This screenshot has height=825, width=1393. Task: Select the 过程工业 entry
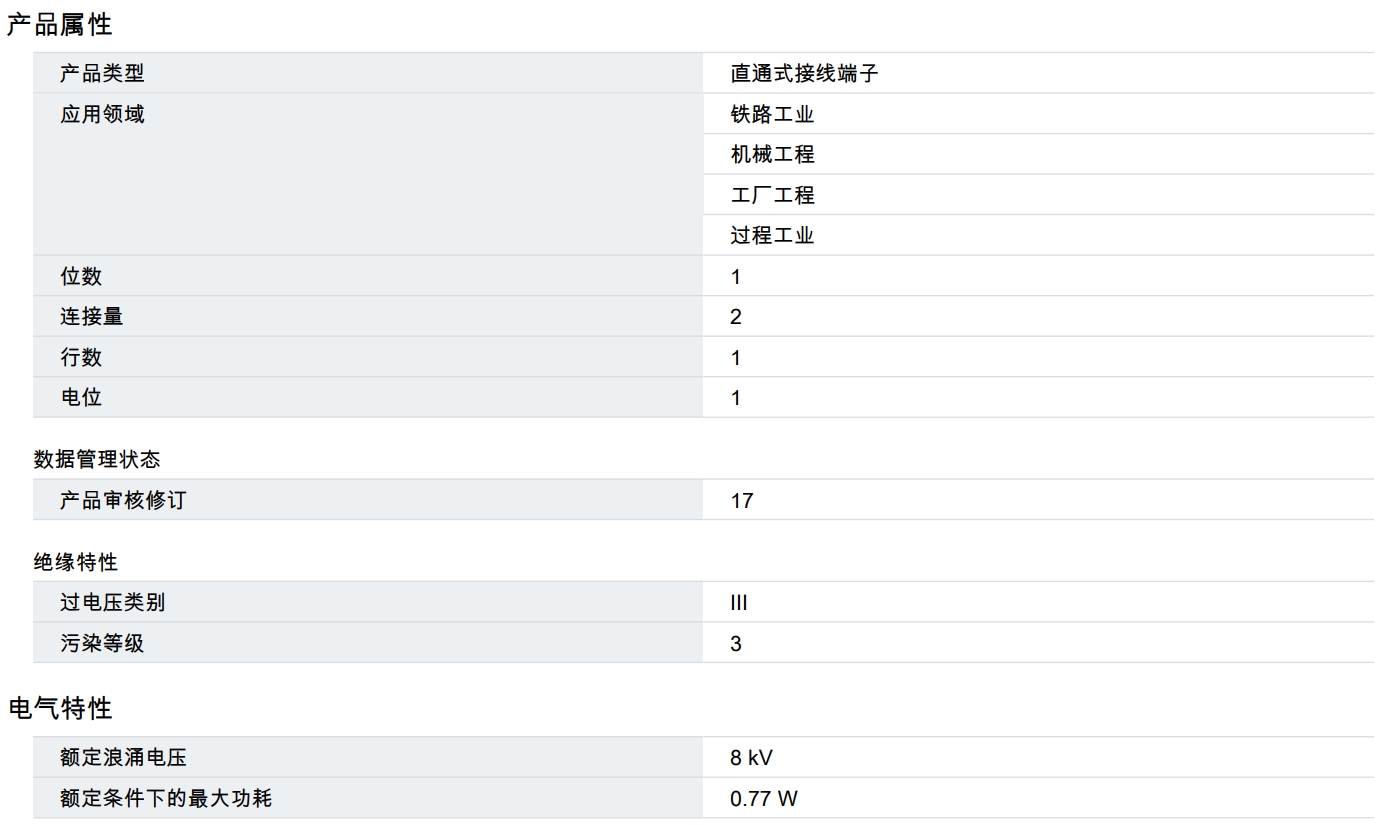772,235
